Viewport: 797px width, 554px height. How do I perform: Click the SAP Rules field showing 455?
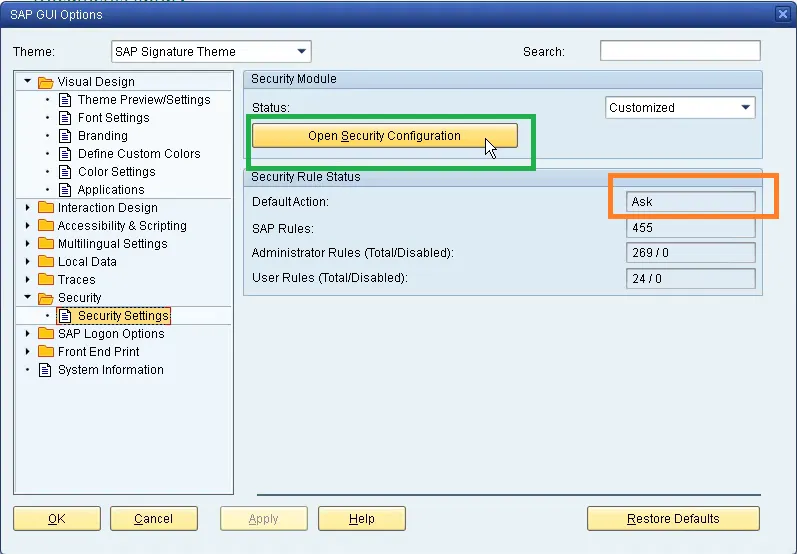click(691, 228)
